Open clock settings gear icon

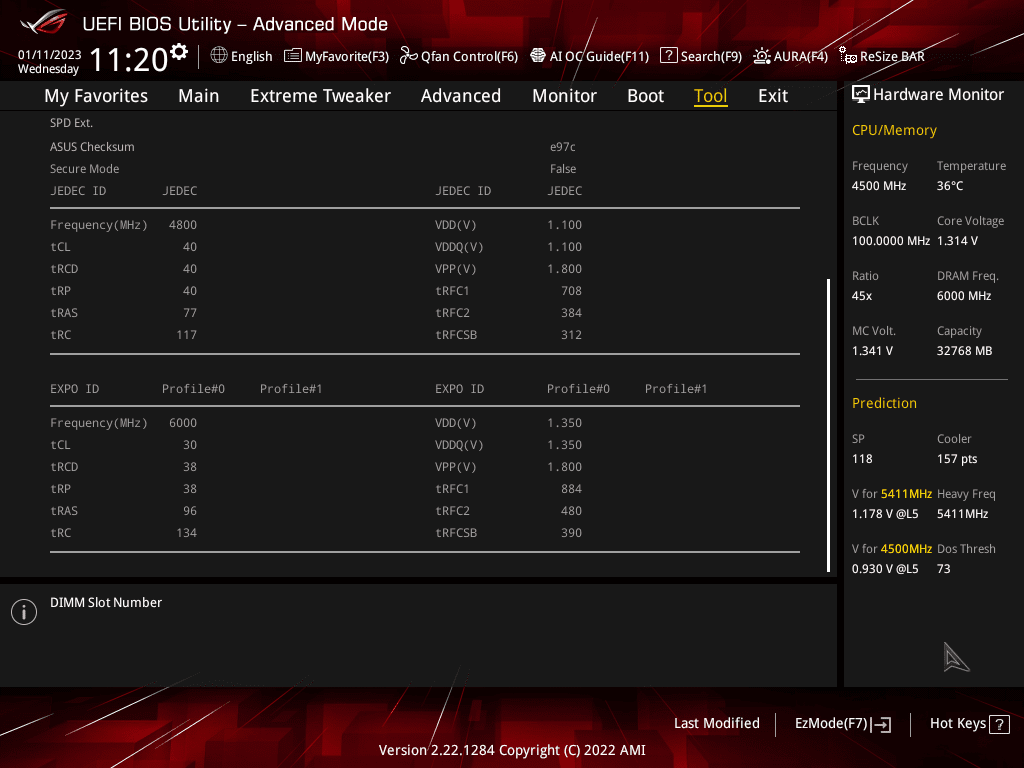click(x=179, y=52)
